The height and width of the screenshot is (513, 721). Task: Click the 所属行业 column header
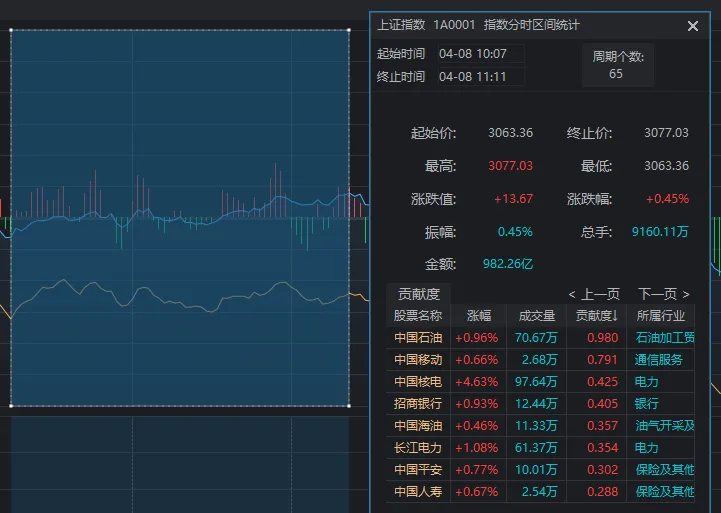pos(662,316)
